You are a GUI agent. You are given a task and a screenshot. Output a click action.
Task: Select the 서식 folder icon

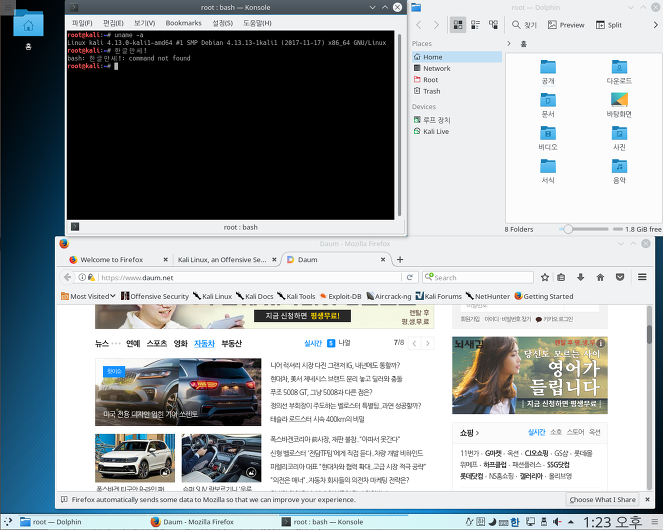coord(548,166)
